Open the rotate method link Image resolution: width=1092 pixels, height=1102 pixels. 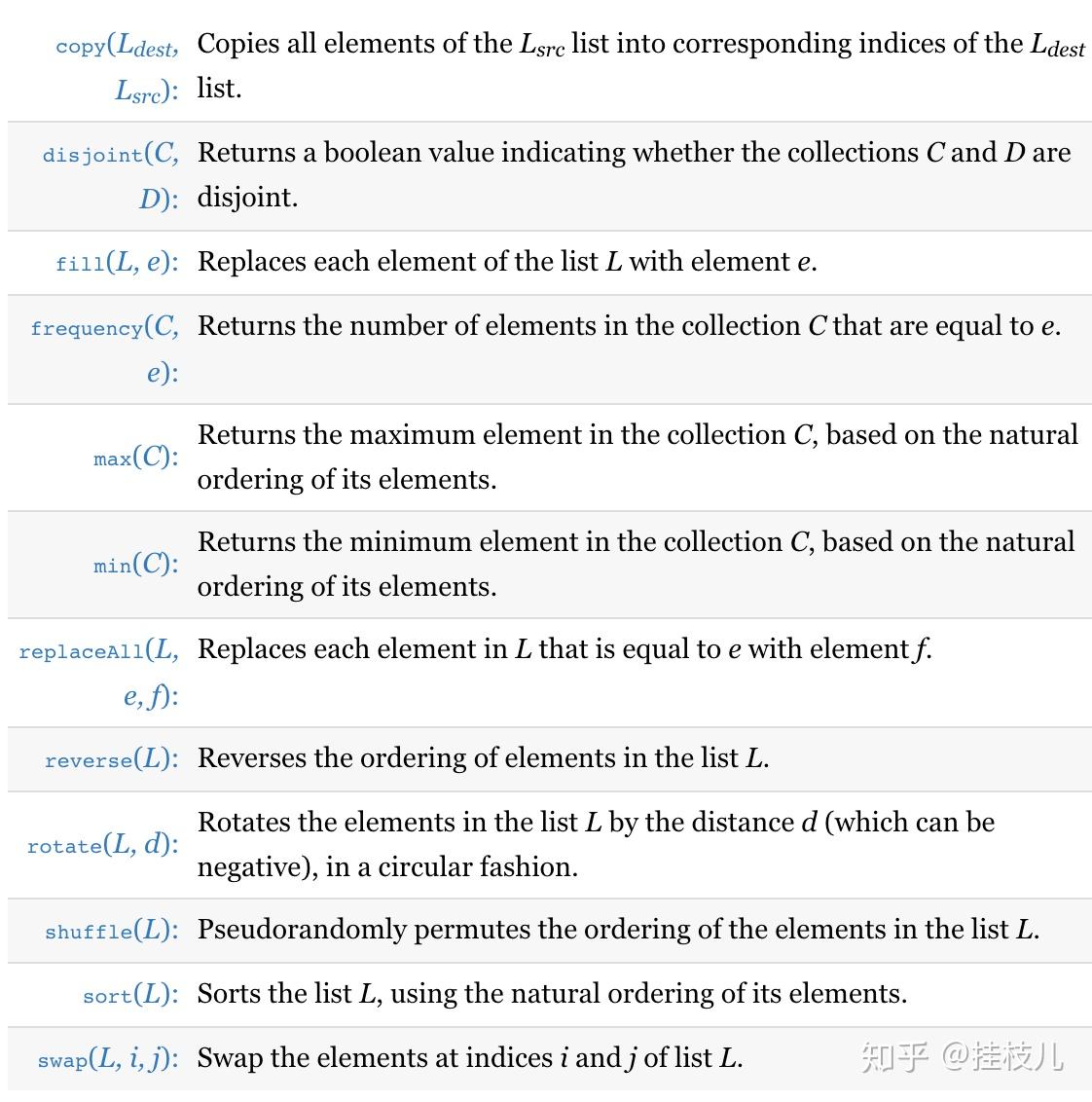coord(64,846)
